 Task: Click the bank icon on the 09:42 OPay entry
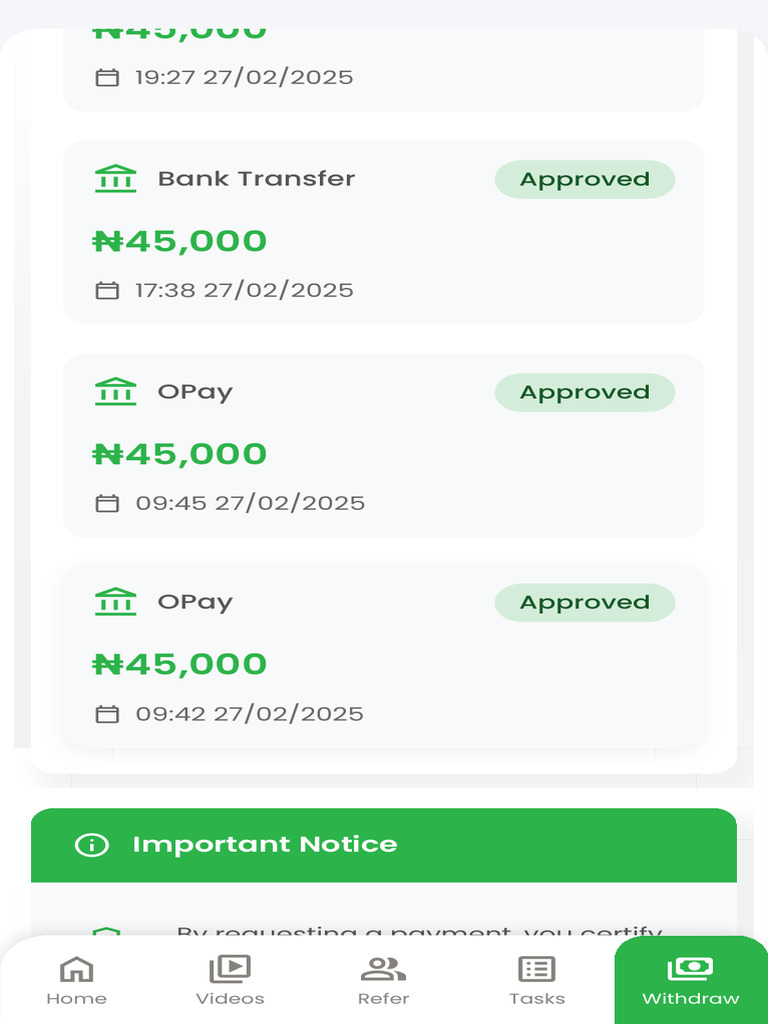pos(115,602)
